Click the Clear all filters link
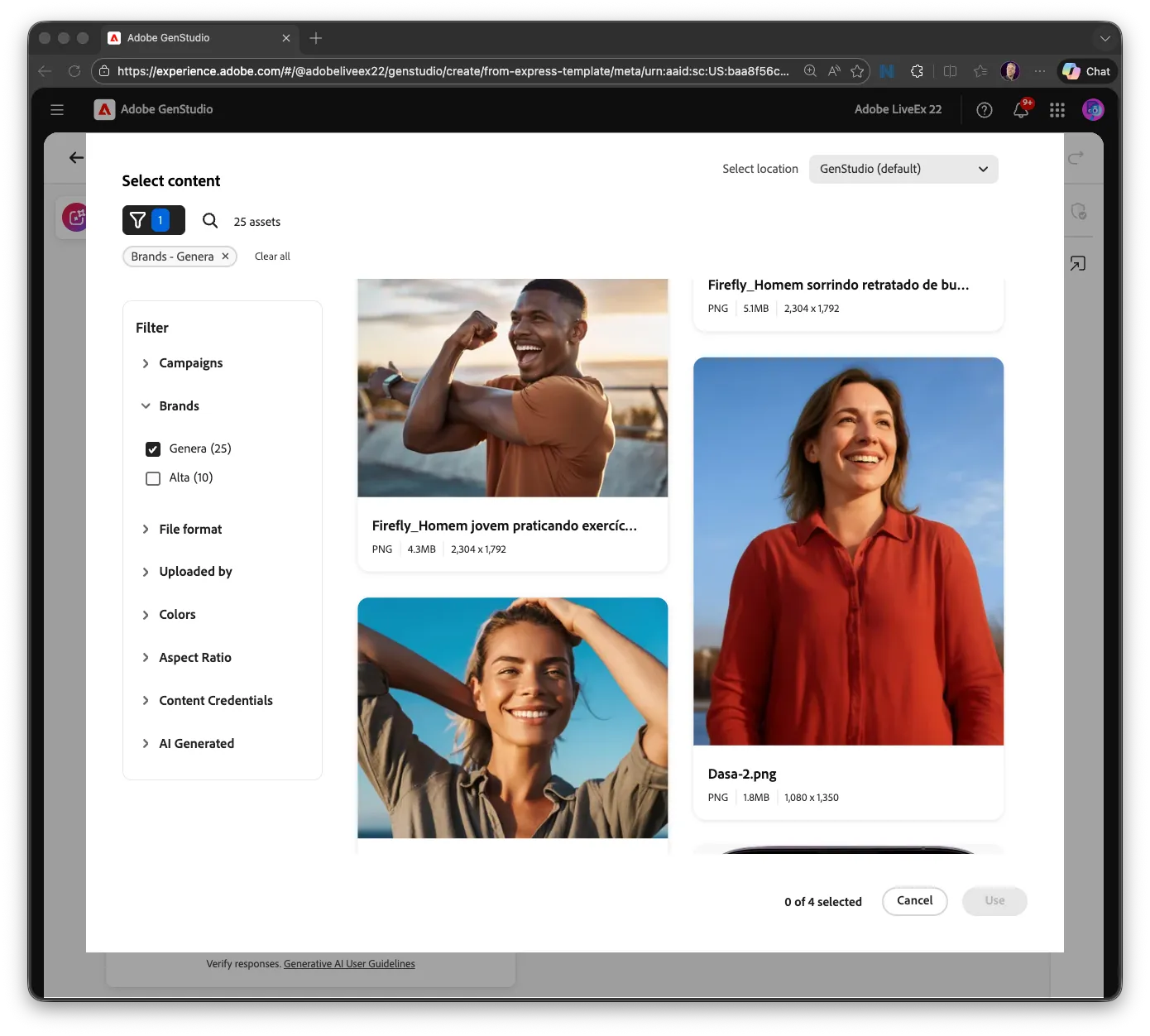Viewport: 1150px width, 1036px height. [x=272, y=257]
